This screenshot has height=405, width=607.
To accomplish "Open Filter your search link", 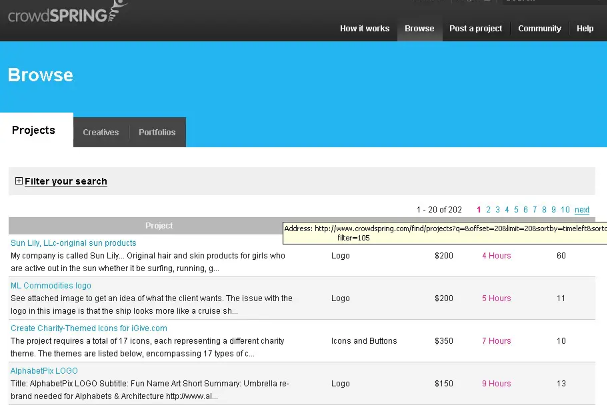I will click(x=66, y=181).
